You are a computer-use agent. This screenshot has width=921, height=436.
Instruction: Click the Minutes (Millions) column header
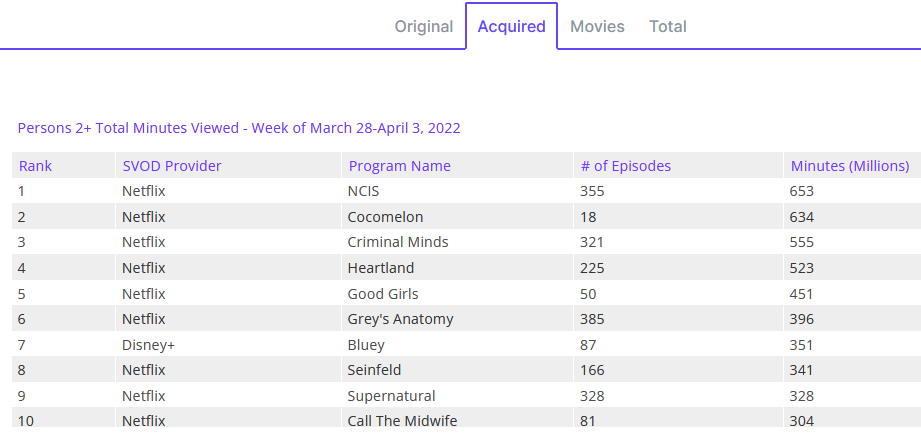point(849,166)
